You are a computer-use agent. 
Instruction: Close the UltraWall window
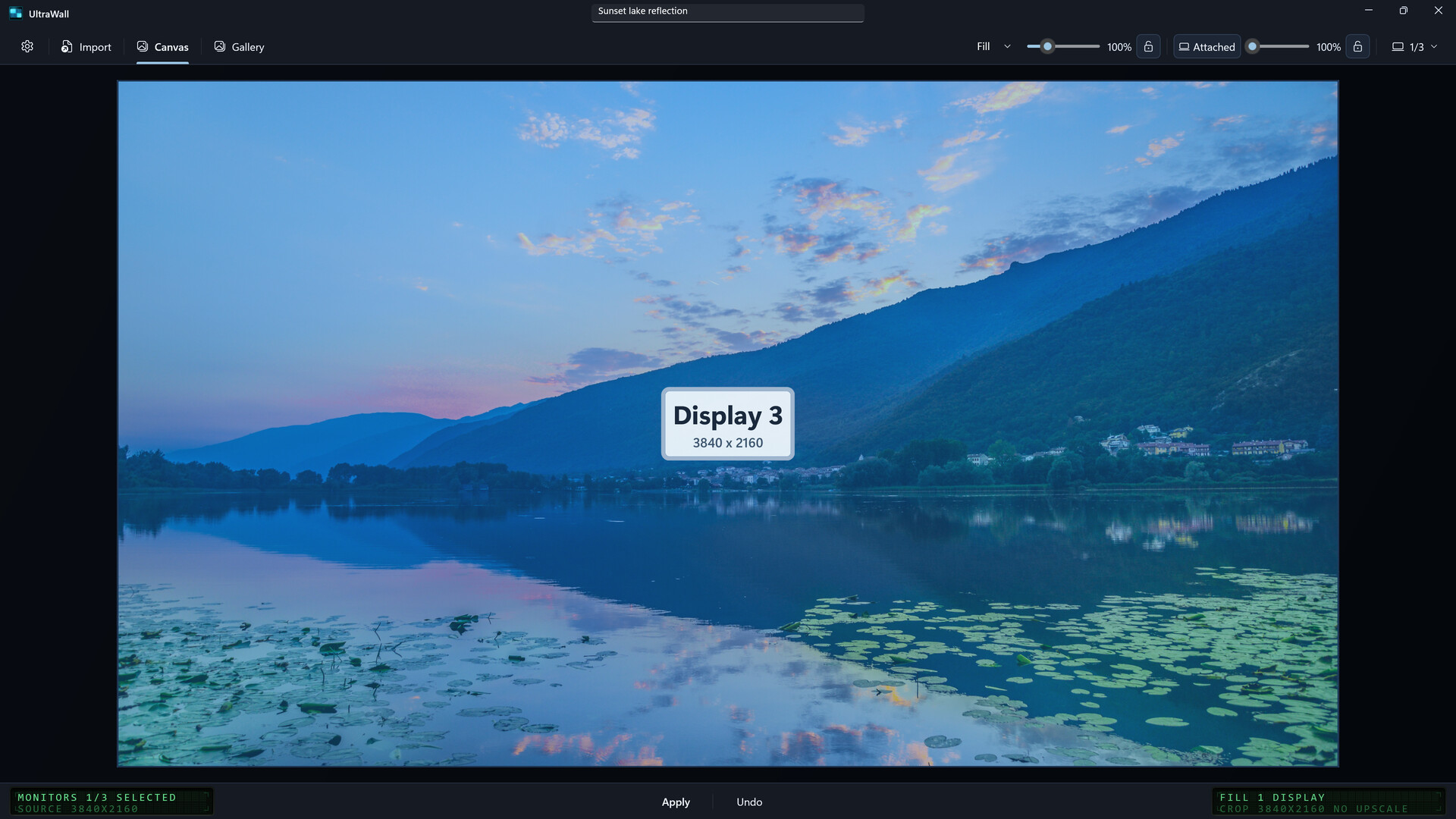coord(1439,11)
